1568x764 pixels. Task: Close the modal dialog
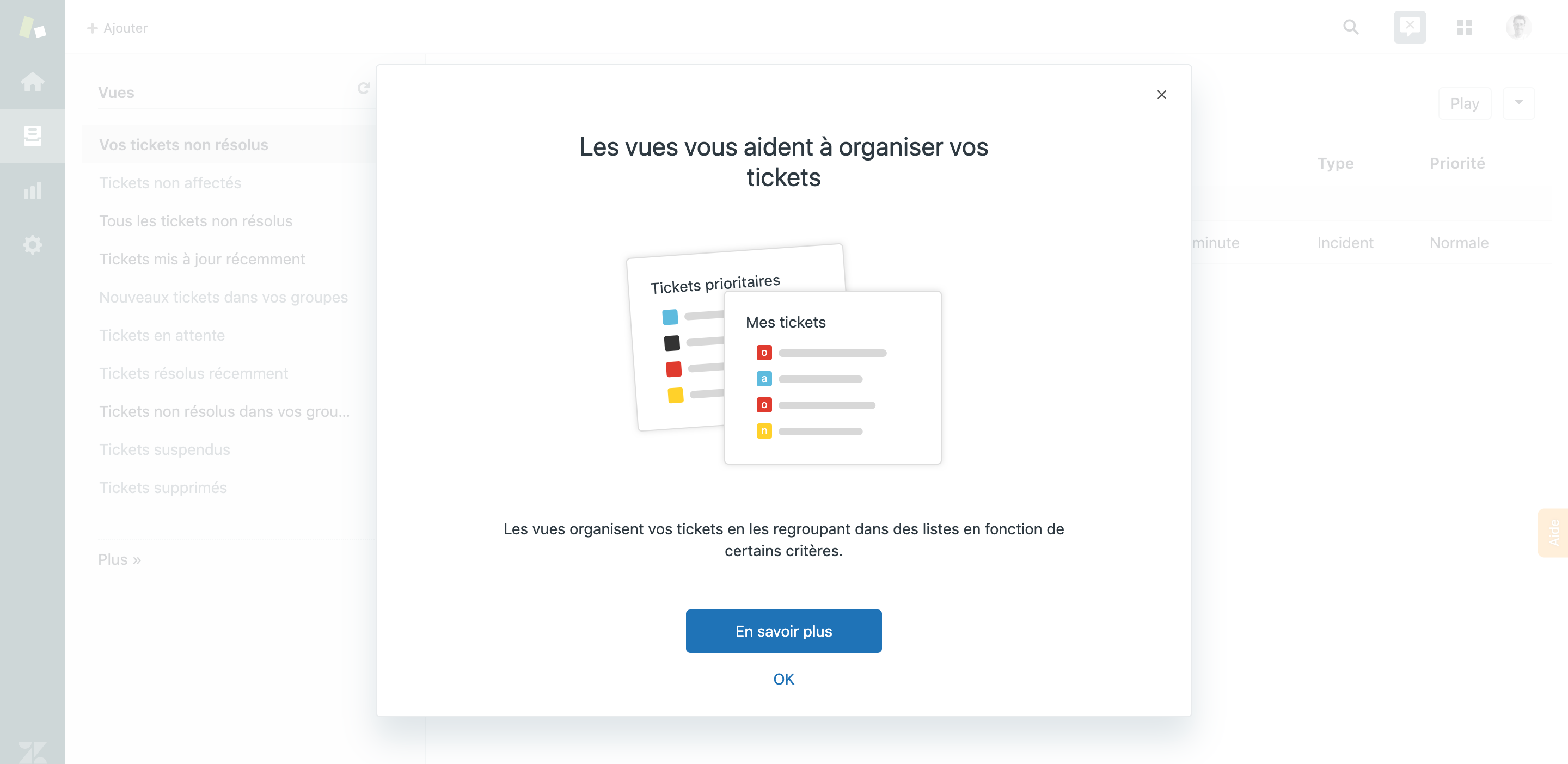(1161, 95)
